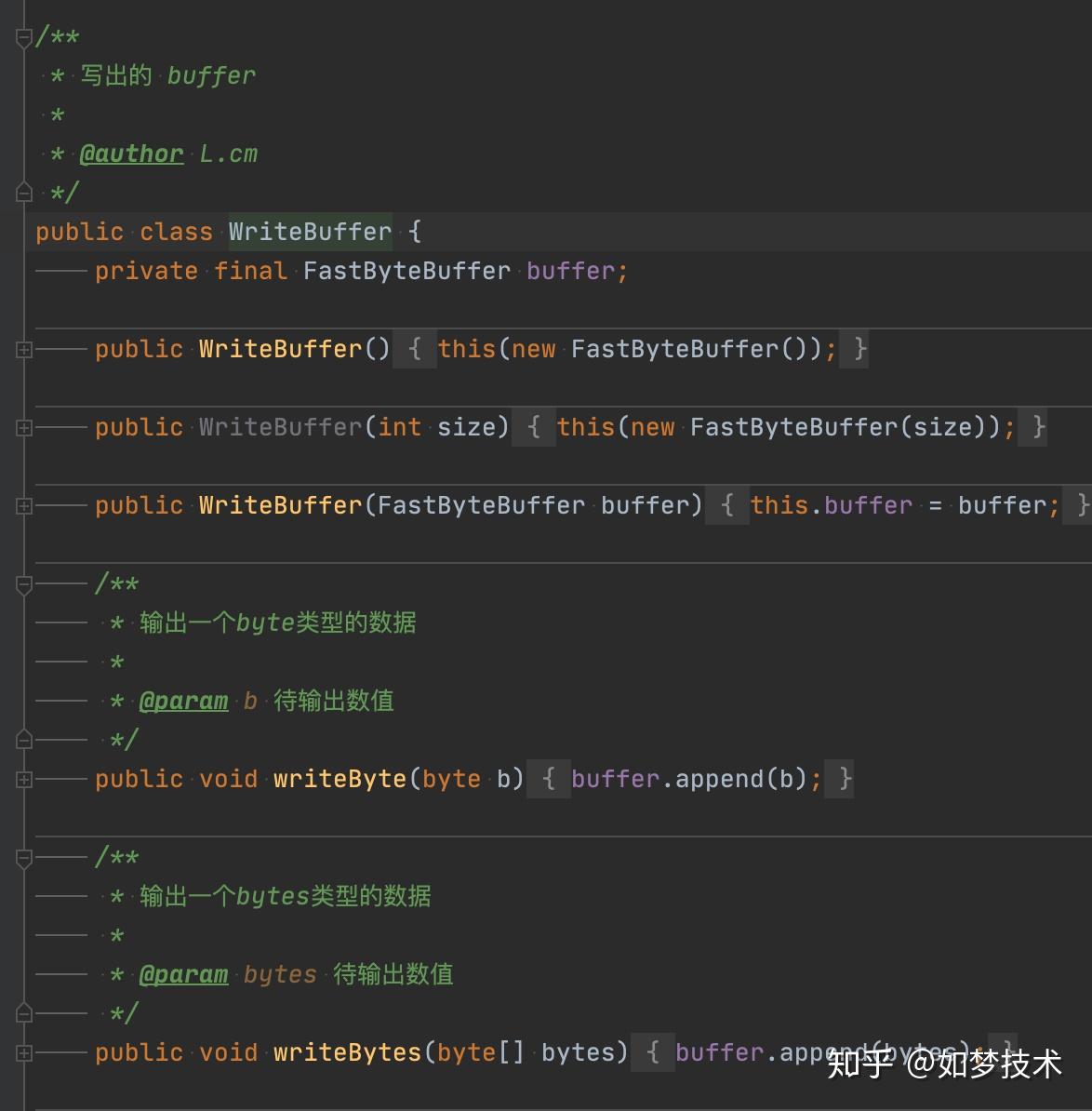This screenshot has height=1111, width=1092.
Task: Expand the folded WriteBuffer() no-arg constructor body
Action: 24,349
